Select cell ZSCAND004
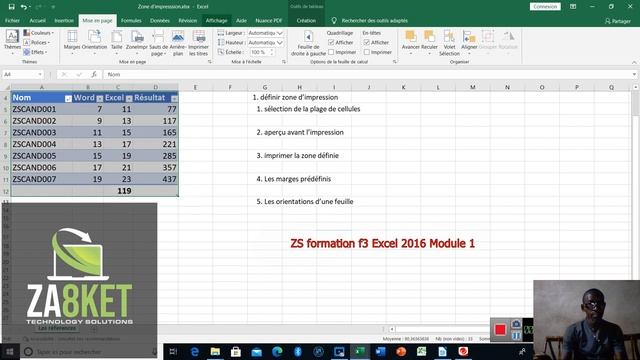This screenshot has height=360, width=640. pyautogui.click(x=42, y=144)
